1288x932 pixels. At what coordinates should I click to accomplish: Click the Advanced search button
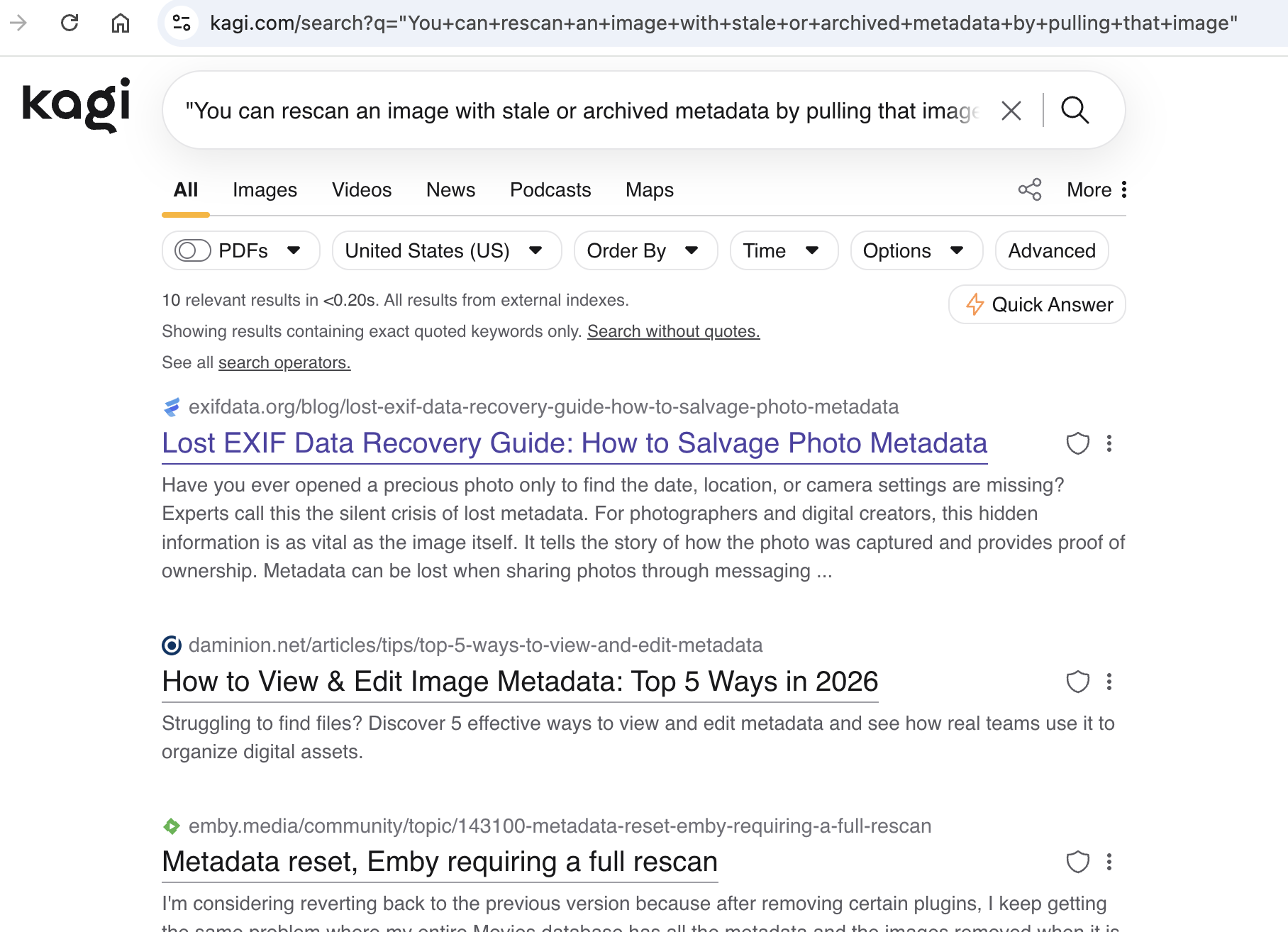[1052, 250]
